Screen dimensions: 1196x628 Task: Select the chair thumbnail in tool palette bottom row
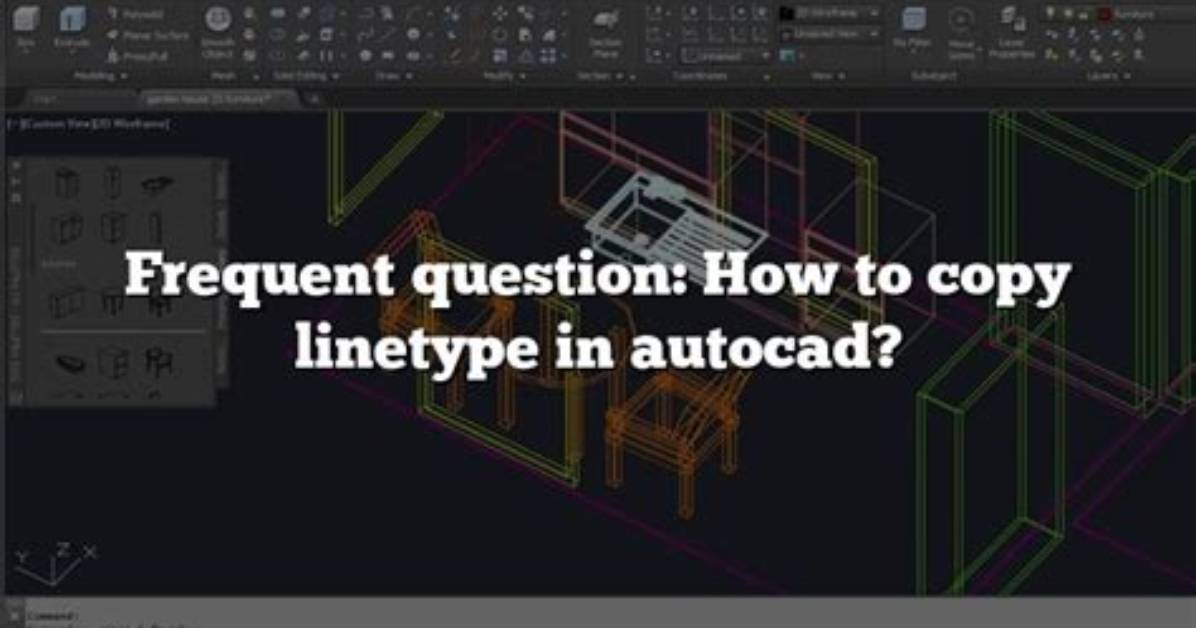point(159,361)
